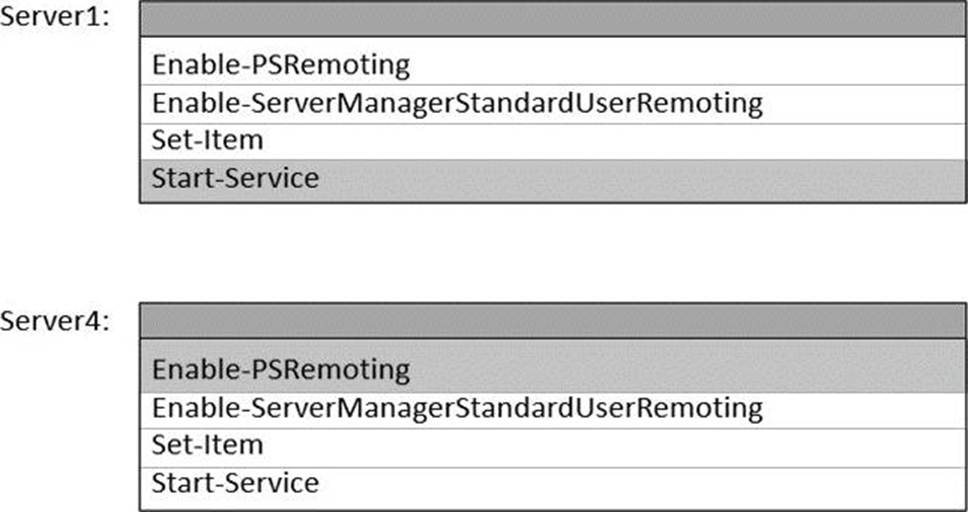
Task: Choose Enable-ServerManagerStandardUserRemoting under Server4
Action: [552, 408]
